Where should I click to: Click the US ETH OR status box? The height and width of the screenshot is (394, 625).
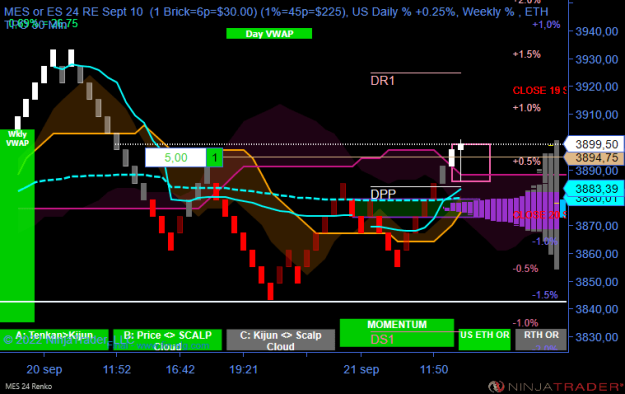(484, 340)
